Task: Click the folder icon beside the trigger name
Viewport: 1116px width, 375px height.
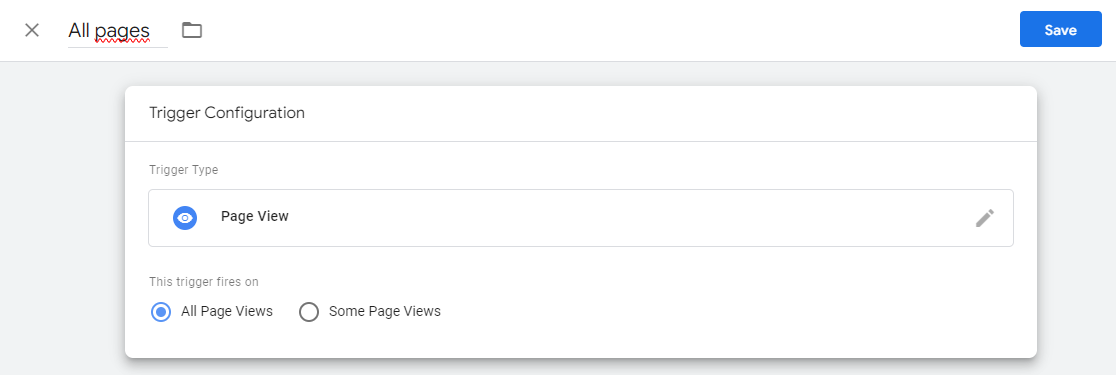Action: coord(191,30)
